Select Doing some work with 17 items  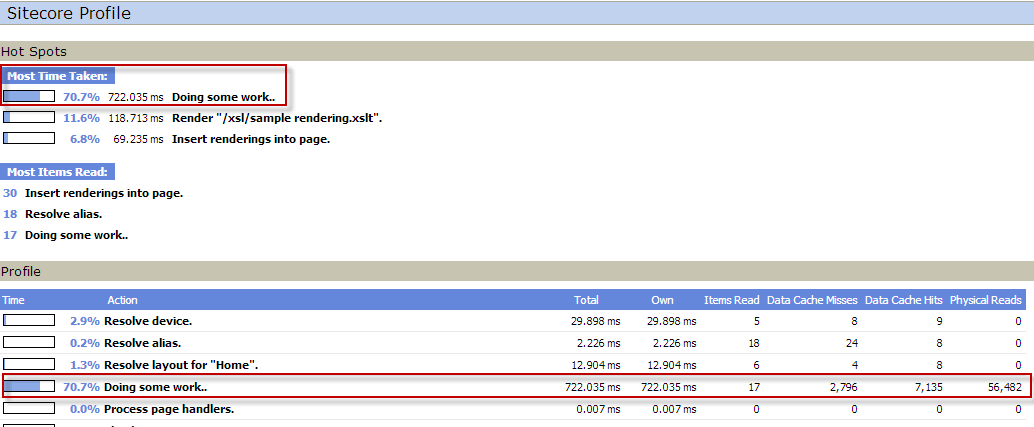[76, 235]
